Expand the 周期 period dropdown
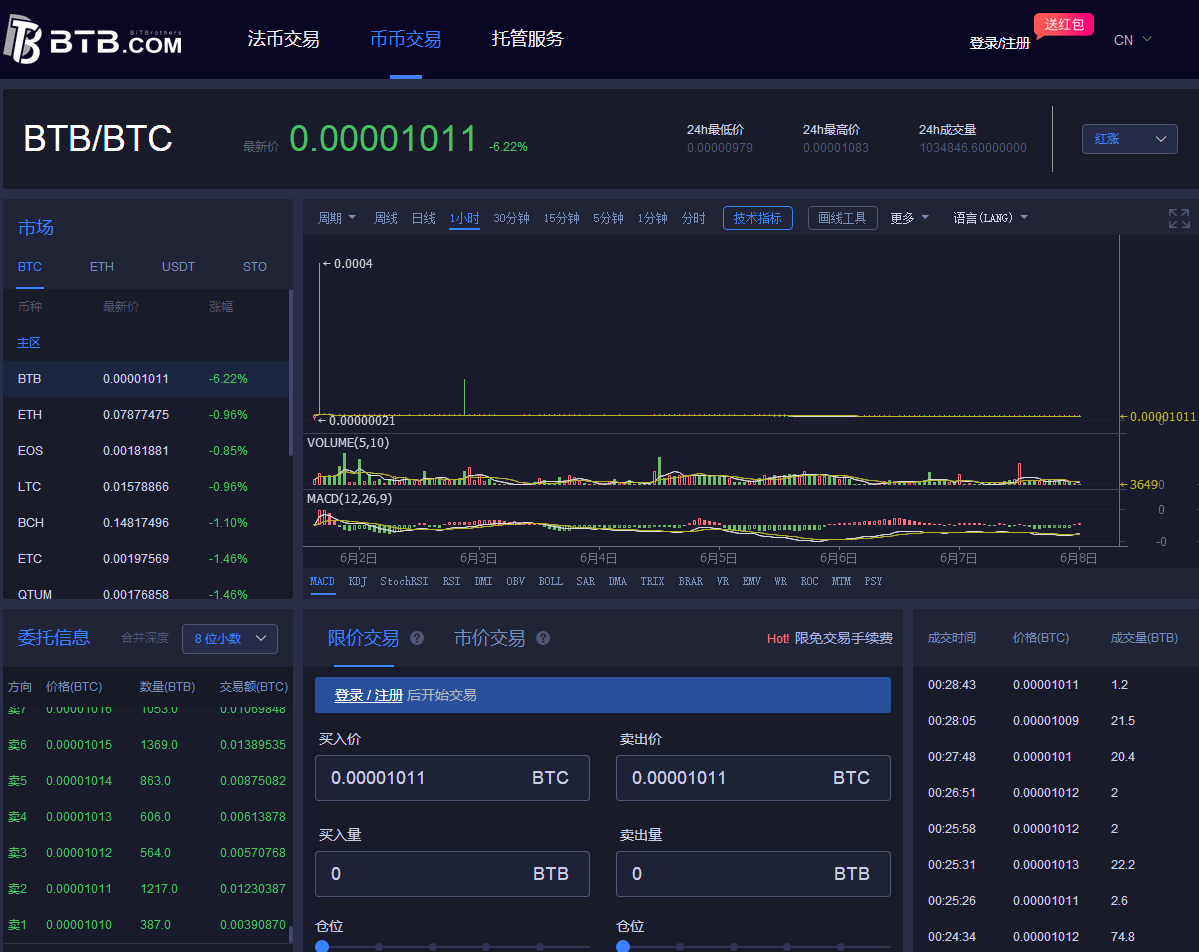This screenshot has width=1199, height=952. point(336,218)
